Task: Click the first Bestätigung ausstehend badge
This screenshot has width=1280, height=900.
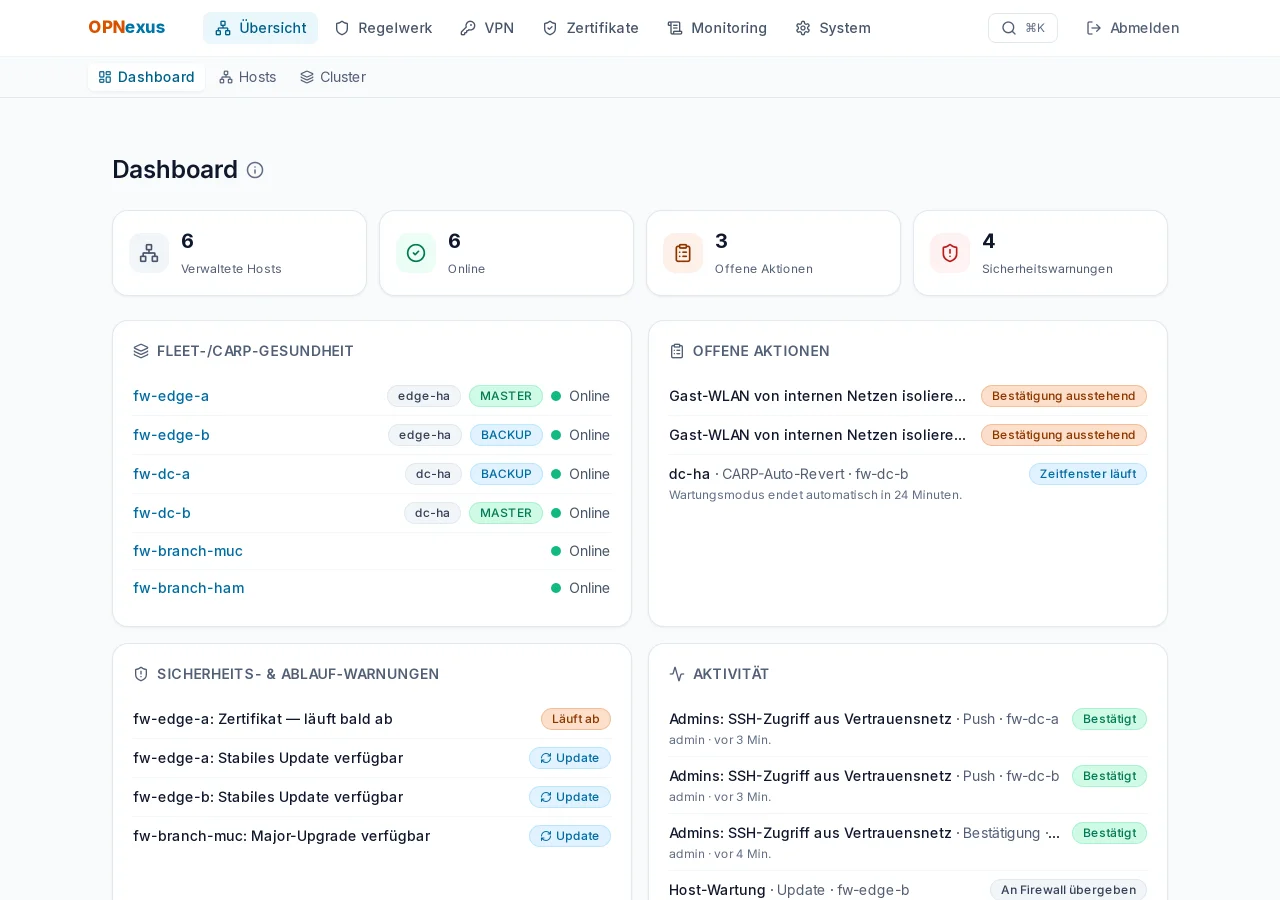Action: tap(1064, 396)
